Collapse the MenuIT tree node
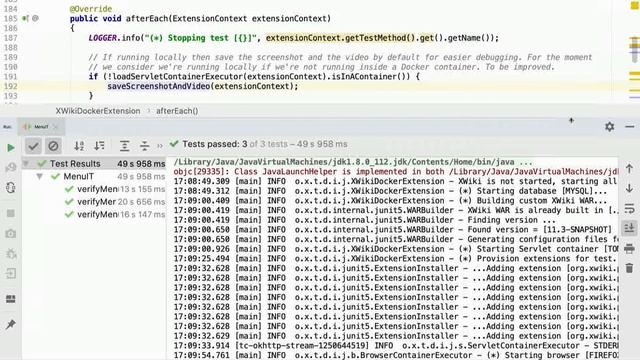 [x=40, y=176]
